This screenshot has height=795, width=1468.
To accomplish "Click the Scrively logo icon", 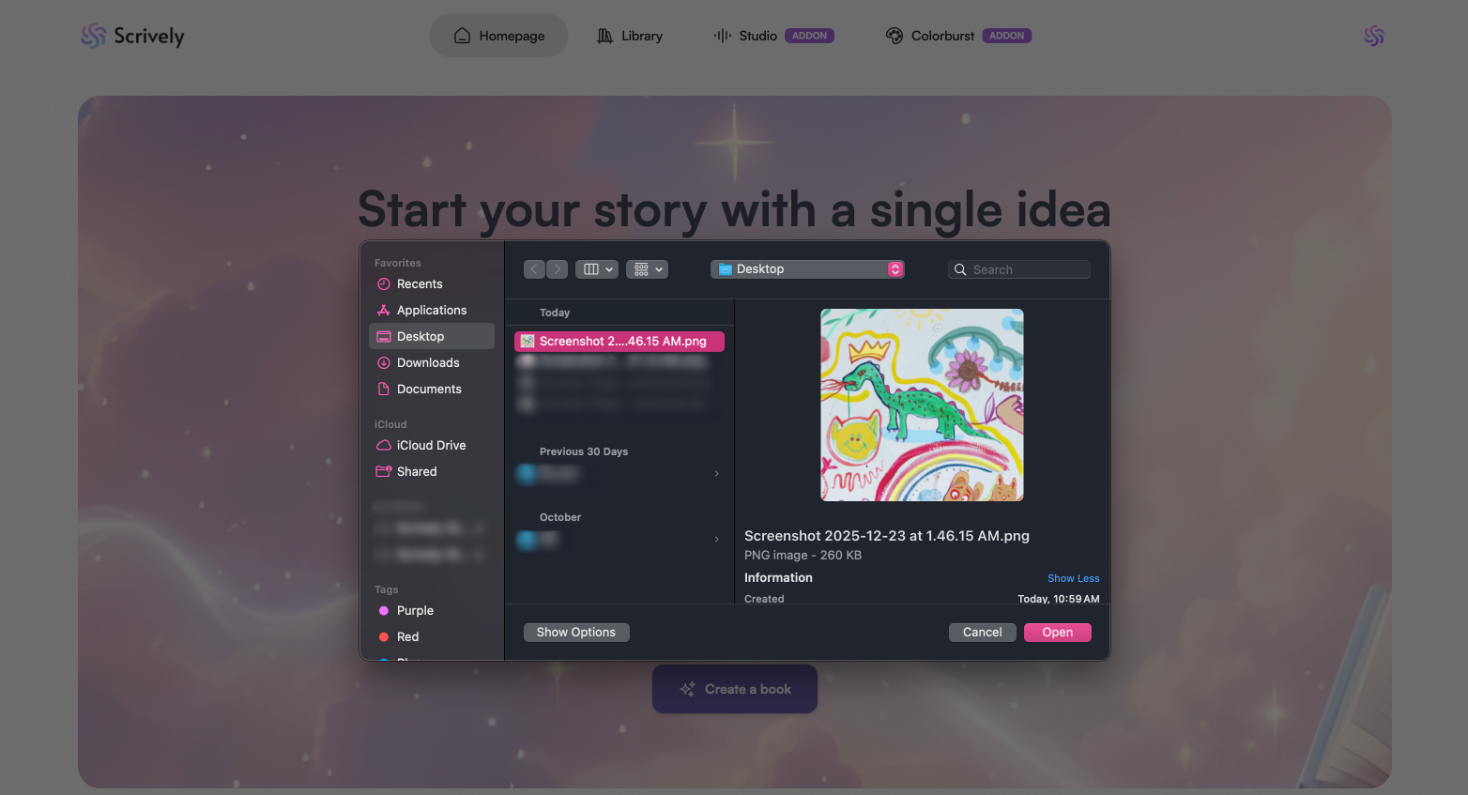I will click(93, 36).
